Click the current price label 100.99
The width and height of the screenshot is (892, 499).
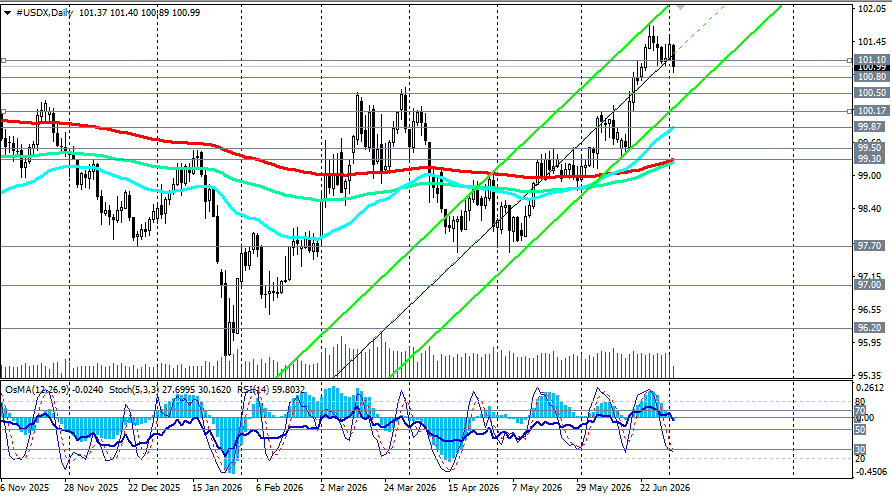(872, 68)
